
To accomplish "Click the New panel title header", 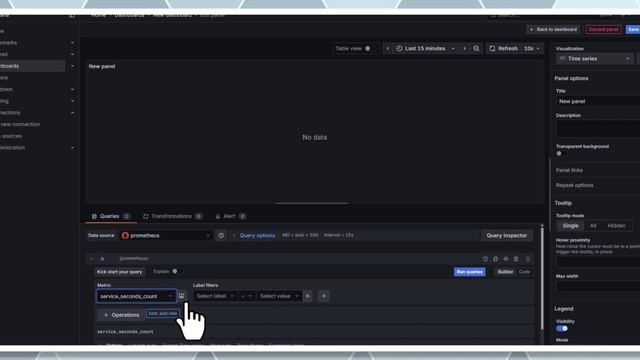I will [102, 66].
